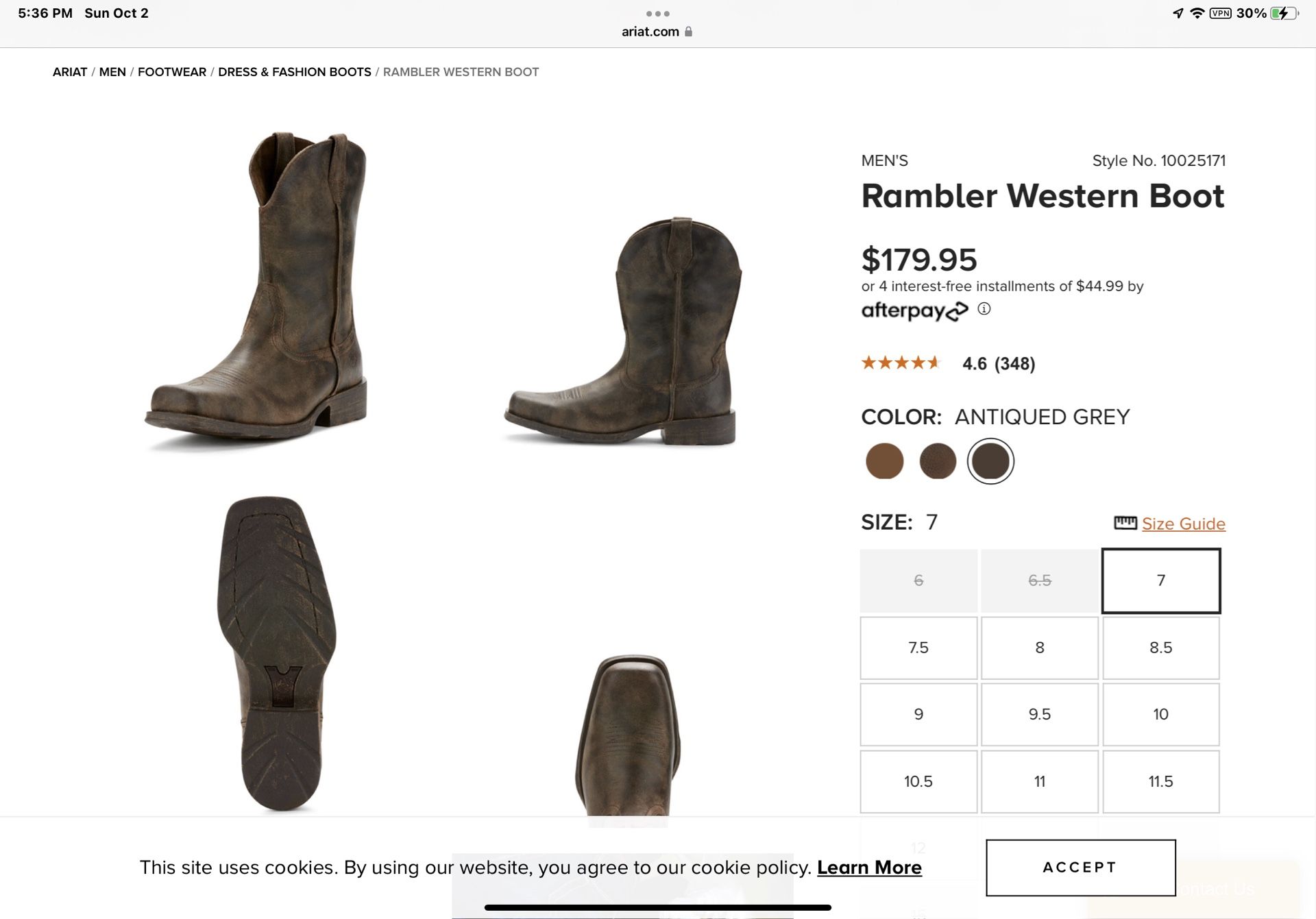The width and height of the screenshot is (1316, 919).
Task: Tap the battery indicator in status bar
Action: pos(1284,13)
